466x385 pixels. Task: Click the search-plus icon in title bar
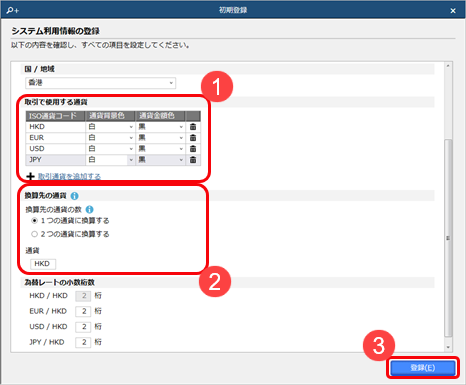click(x=13, y=10)
